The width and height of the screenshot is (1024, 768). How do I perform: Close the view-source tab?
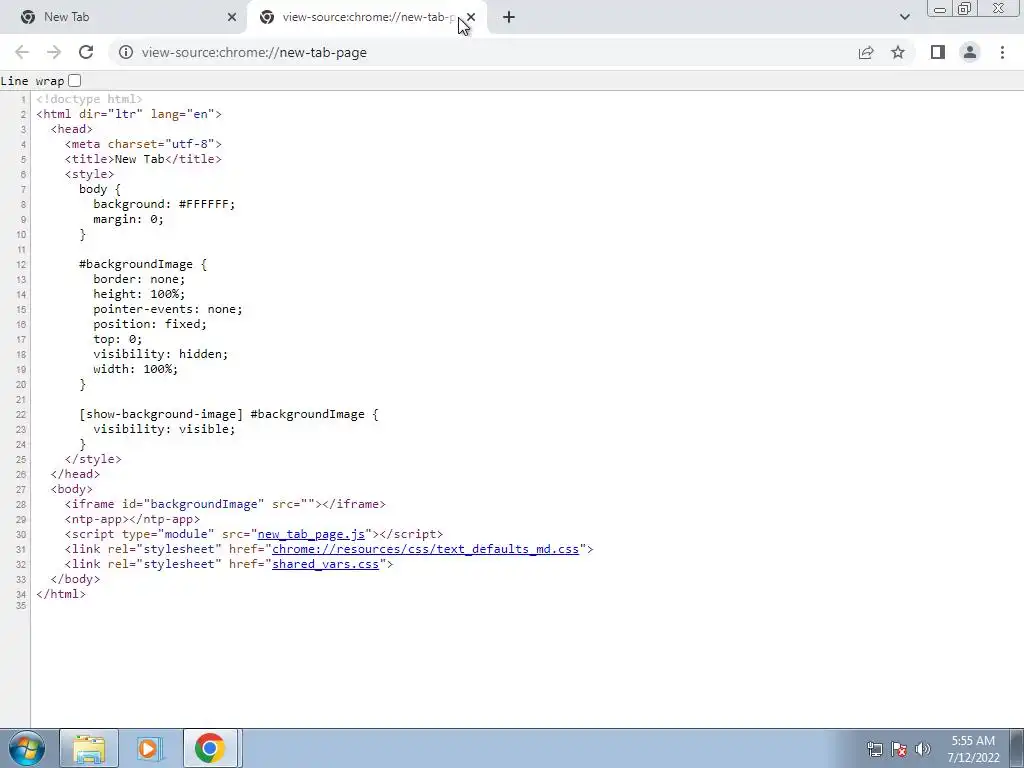coord(471,17)
